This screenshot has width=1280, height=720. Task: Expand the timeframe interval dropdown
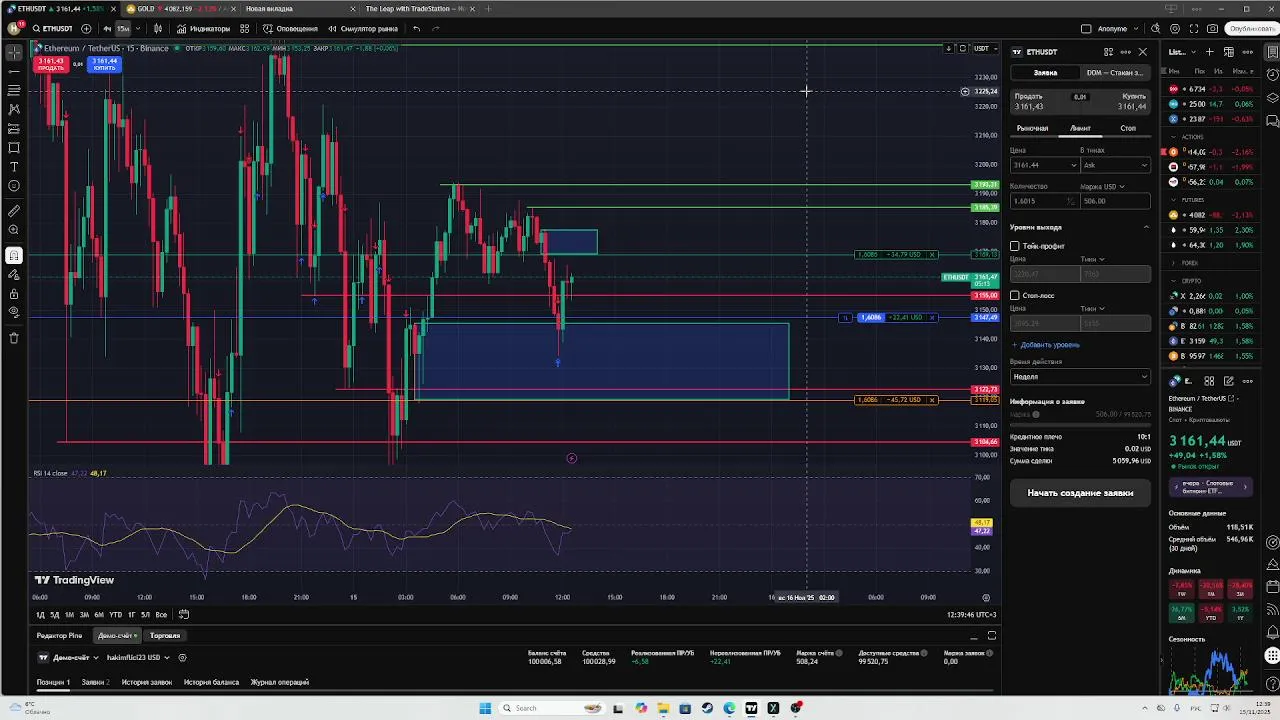pos(139,29)
